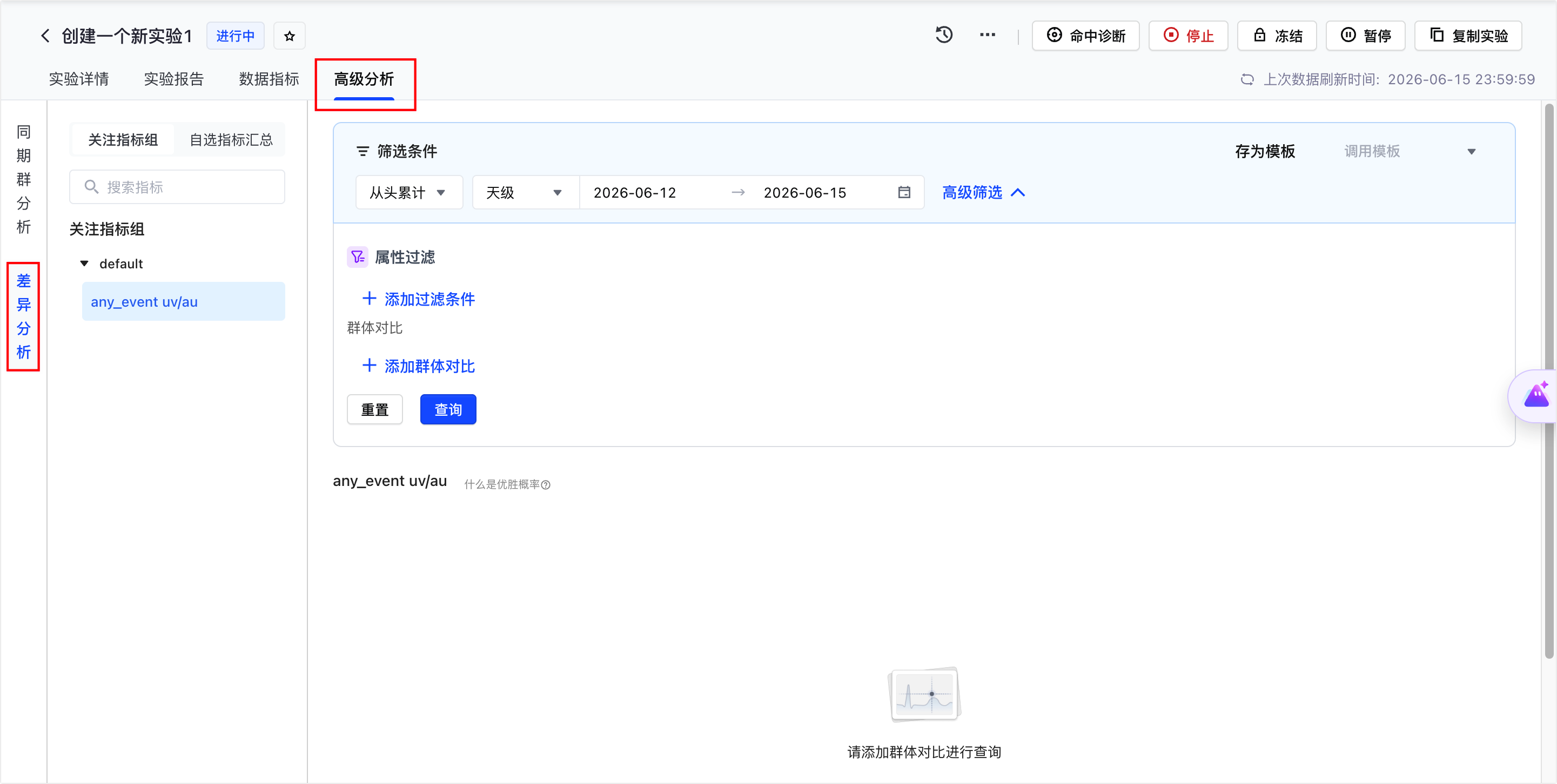Select the 关注指标组 segment

[123, 139]
